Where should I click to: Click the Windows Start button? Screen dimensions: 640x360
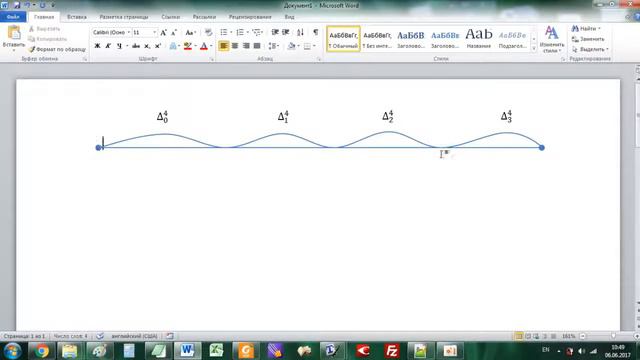pos(12,351)
